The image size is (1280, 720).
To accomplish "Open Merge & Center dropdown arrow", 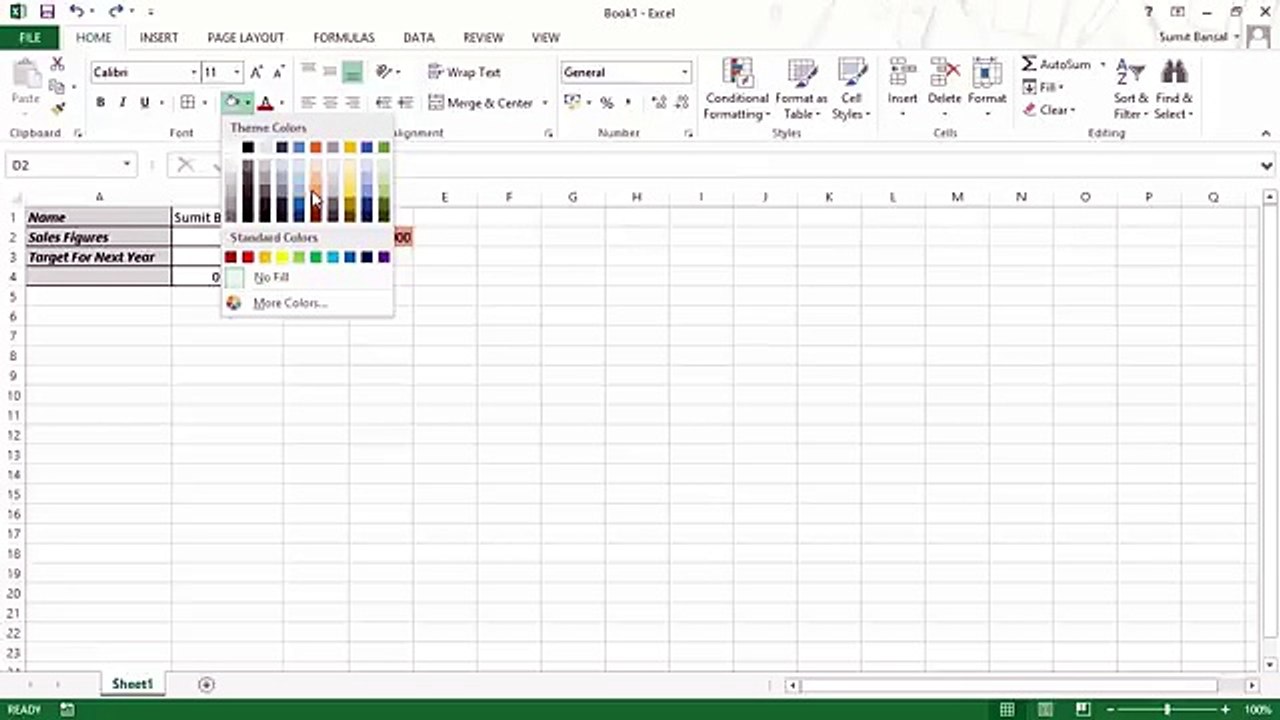I will pos(545,102).
